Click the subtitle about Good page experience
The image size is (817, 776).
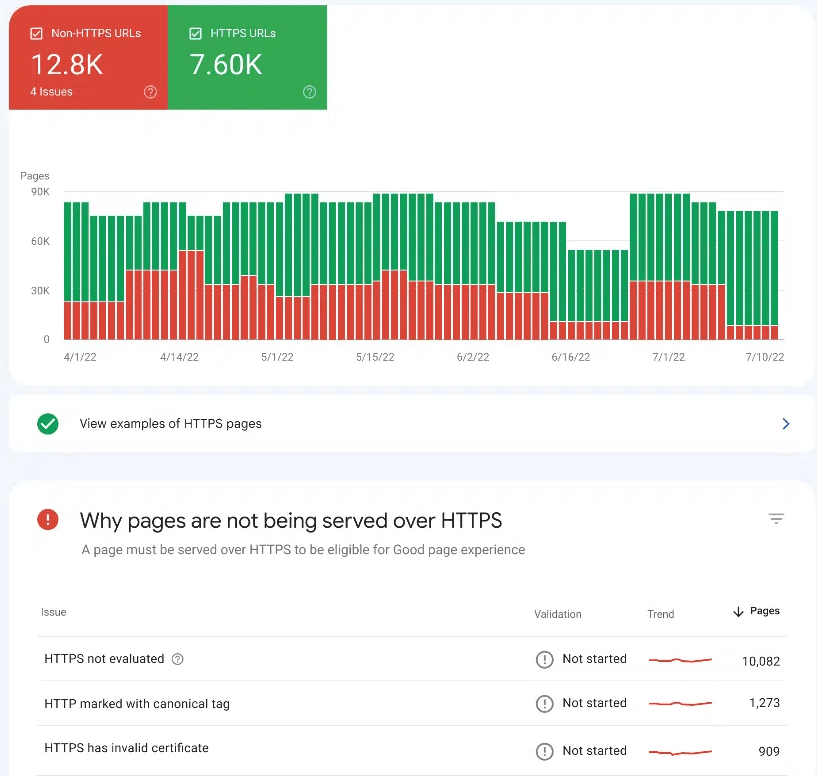pos(303,550)
